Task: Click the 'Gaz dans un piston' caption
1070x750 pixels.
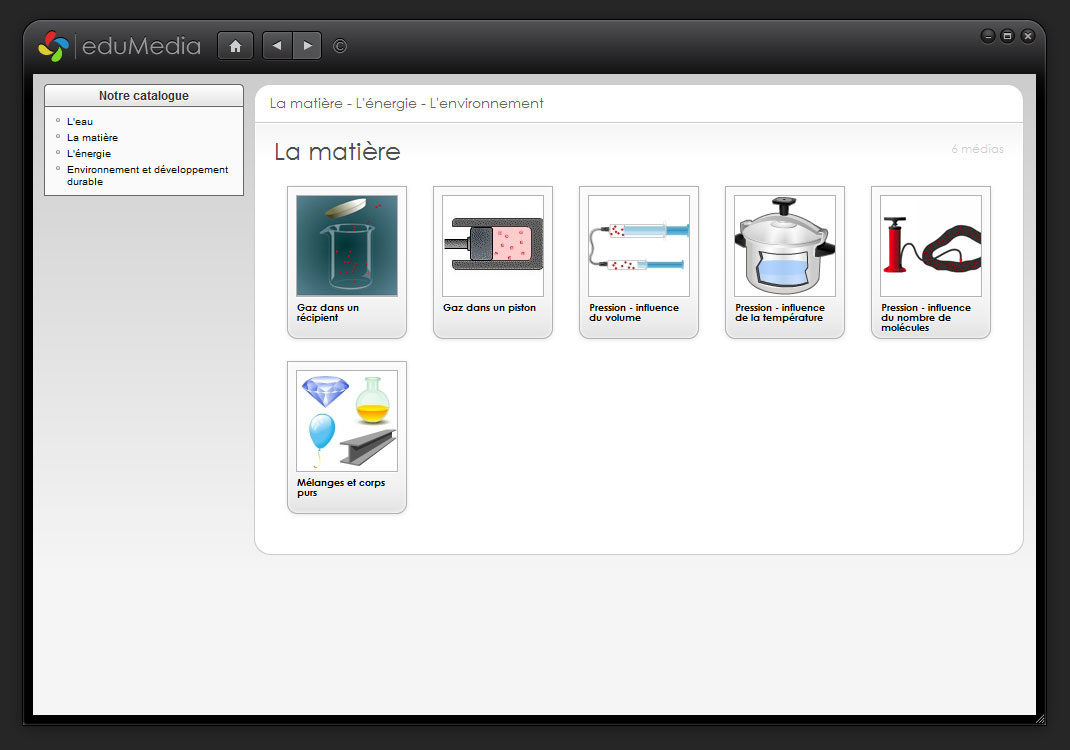Action: [x=489, y=308]
